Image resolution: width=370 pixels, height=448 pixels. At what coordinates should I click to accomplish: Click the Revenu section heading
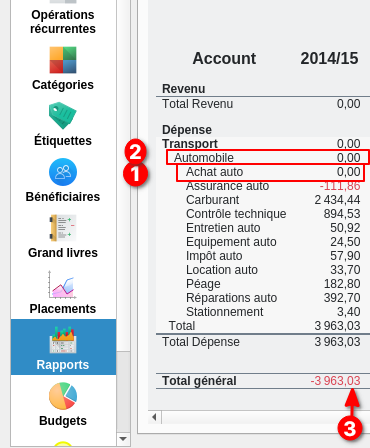(x=184, y=89)
